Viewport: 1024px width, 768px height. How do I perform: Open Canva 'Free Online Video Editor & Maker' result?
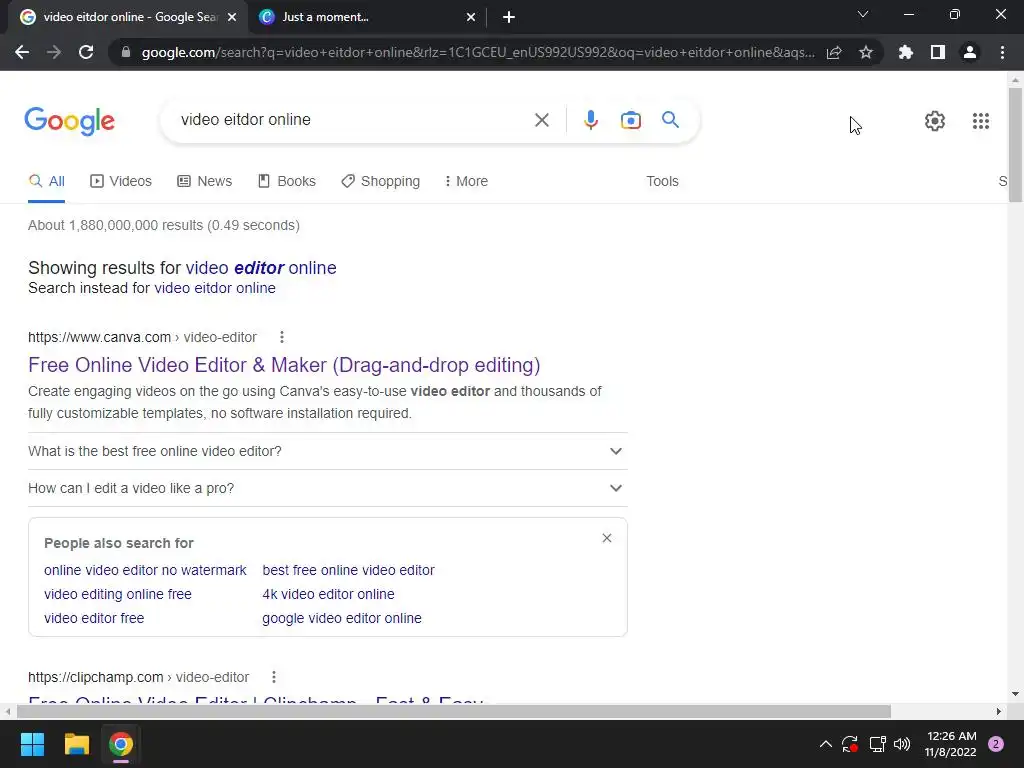click(x=284, y=365)
